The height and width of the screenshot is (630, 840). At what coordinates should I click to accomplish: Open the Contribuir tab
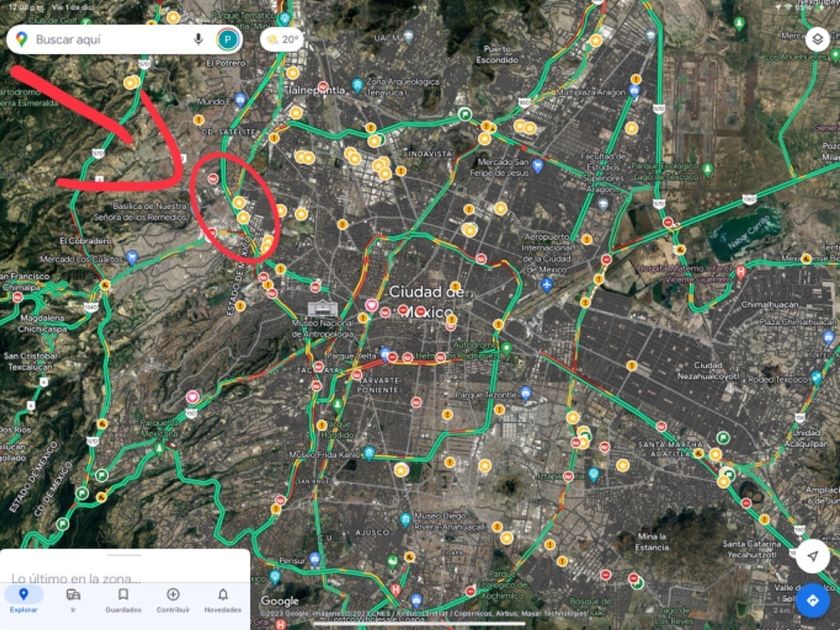click(173, 600)
